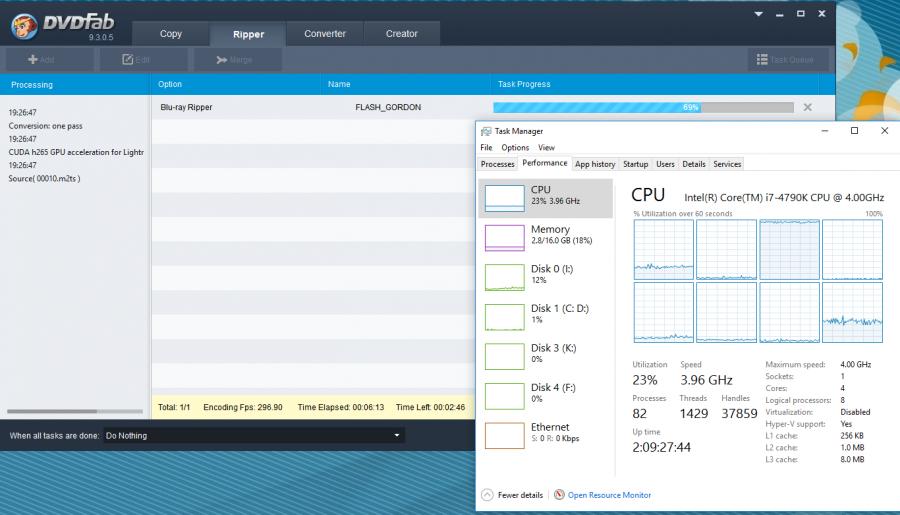The height and width of the screenshot is (515, 900).
Task: Open the Converter module tab
Action: coord(325,34)
